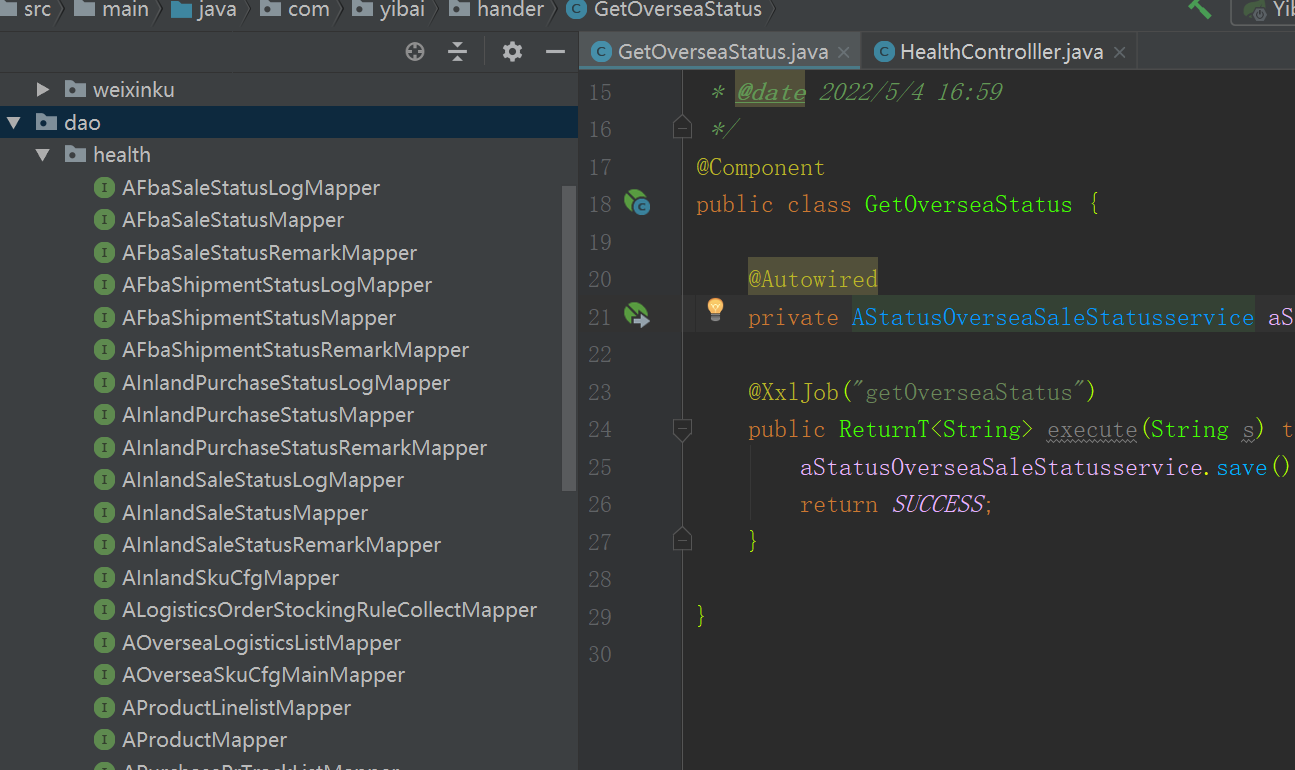This screenshot has height=770, width=1295.
Task: Select AFbaShipmentStatusRemarkMapper in the tree
Action: point(295,350)
